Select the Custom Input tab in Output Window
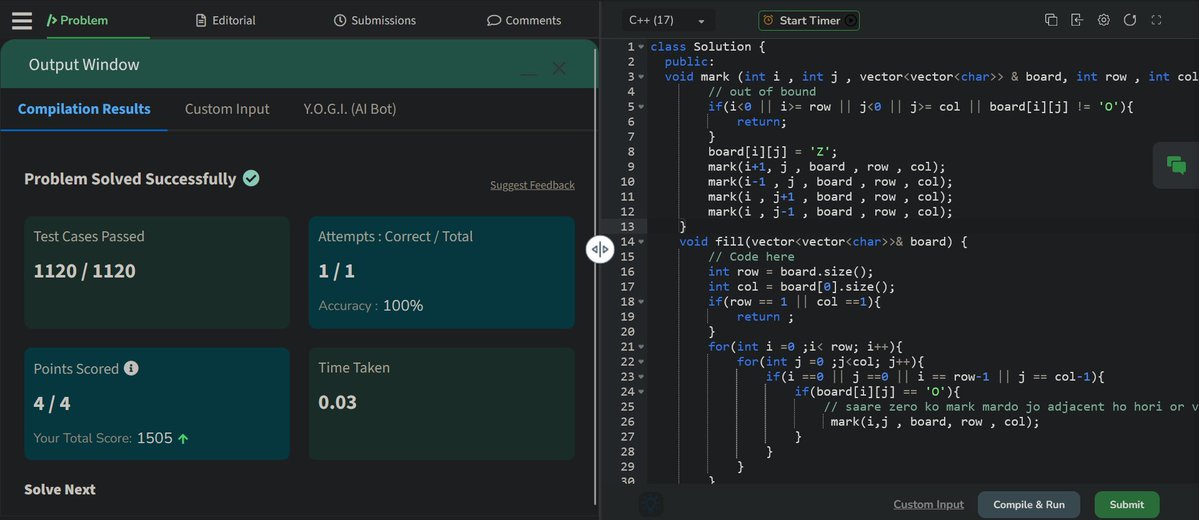The height and width of the screenshot is (520, 1199). click(x=227, y=109)
